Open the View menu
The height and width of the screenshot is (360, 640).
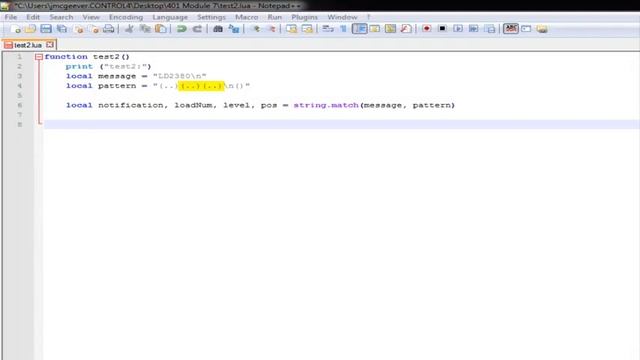(x=91, y=17)
